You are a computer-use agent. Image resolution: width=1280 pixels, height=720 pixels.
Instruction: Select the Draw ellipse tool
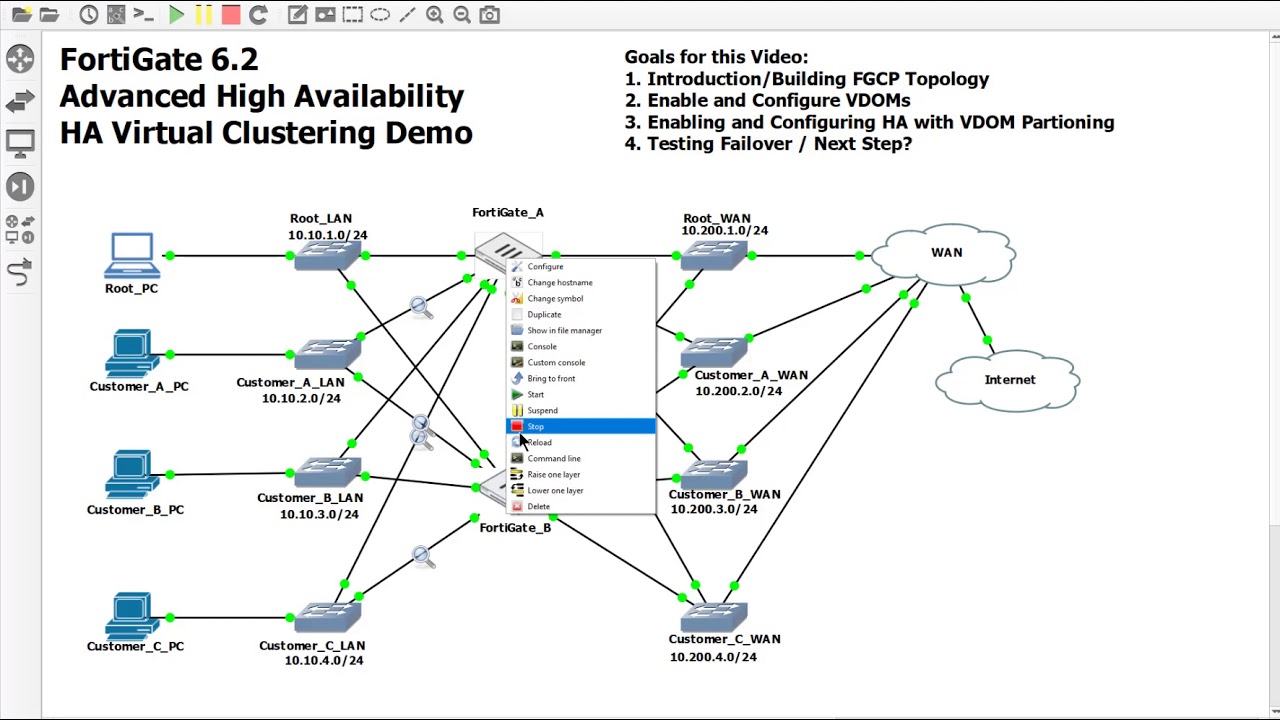(x=380, y=15)
